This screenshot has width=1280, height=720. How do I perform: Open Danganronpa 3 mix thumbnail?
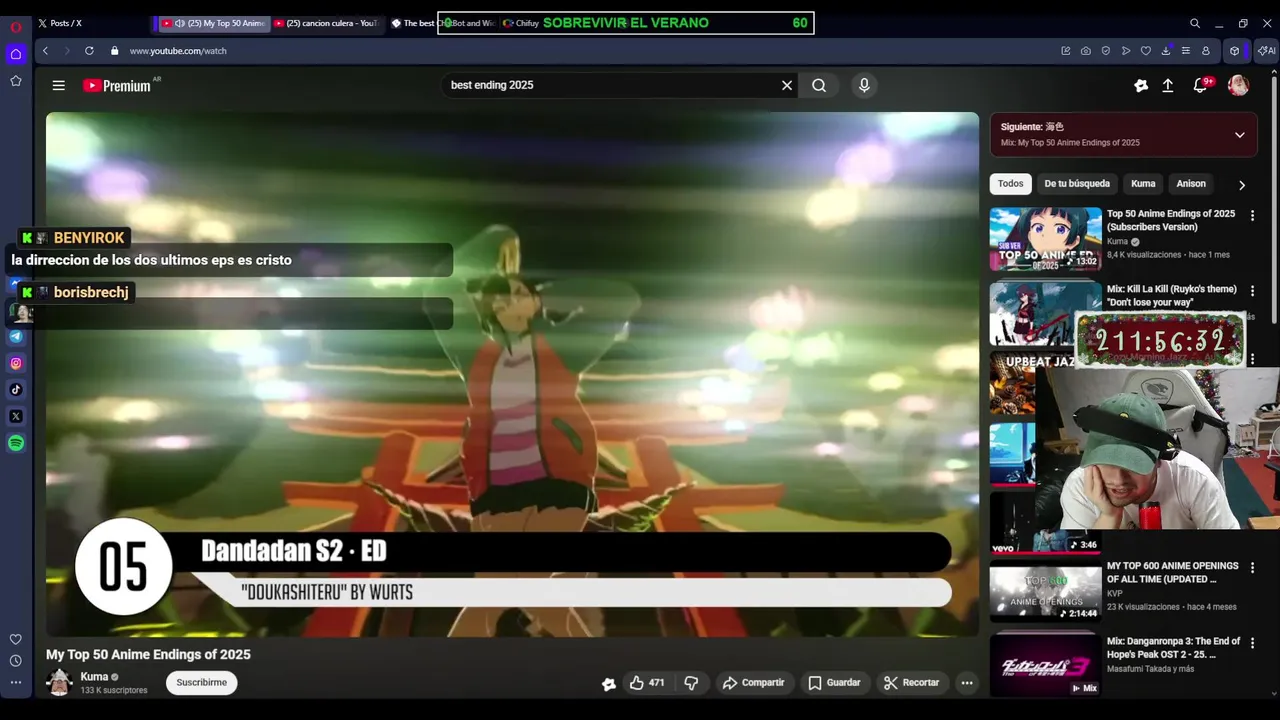point(1046,665)
